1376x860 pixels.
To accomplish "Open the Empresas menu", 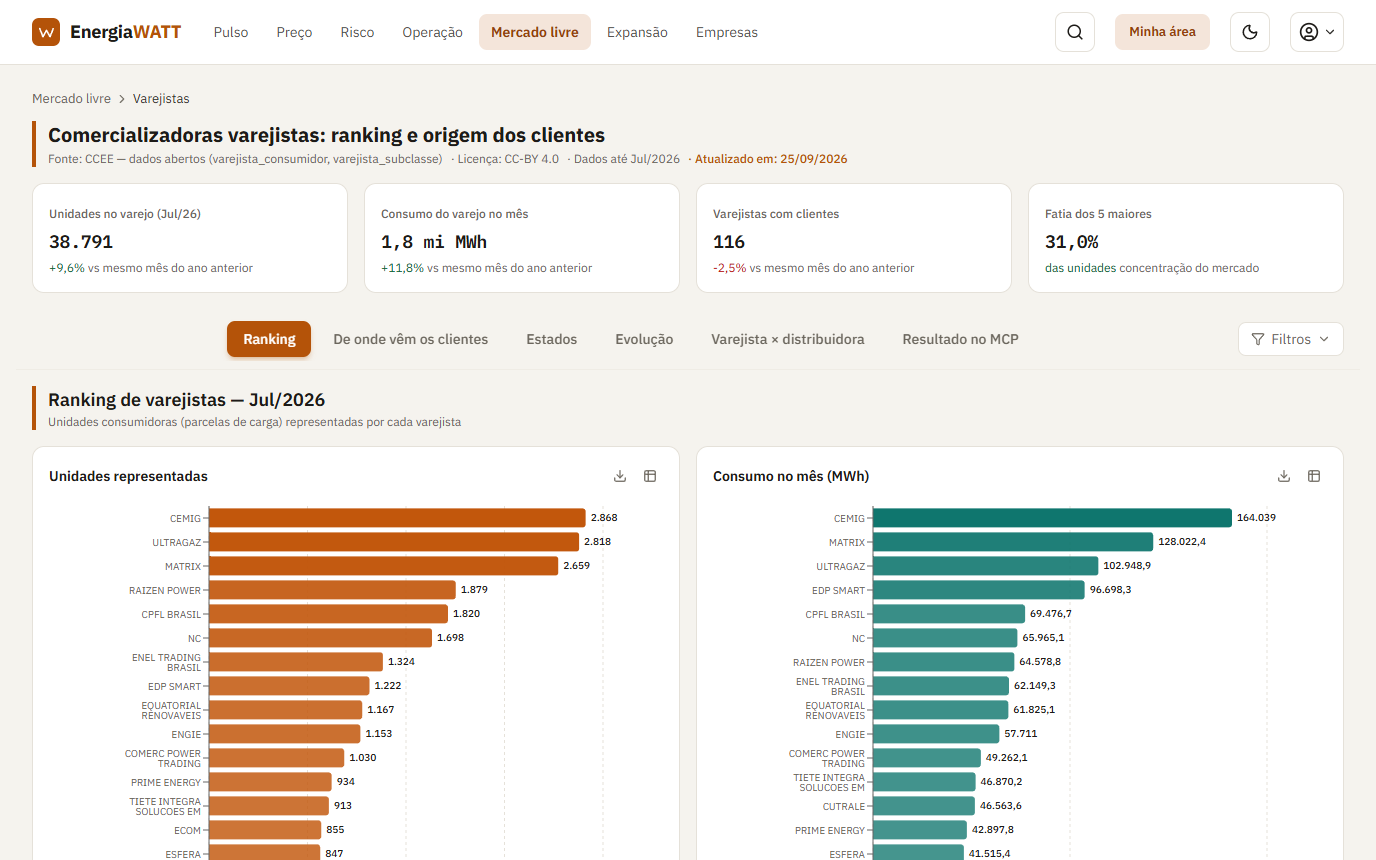I will point(727,32).
